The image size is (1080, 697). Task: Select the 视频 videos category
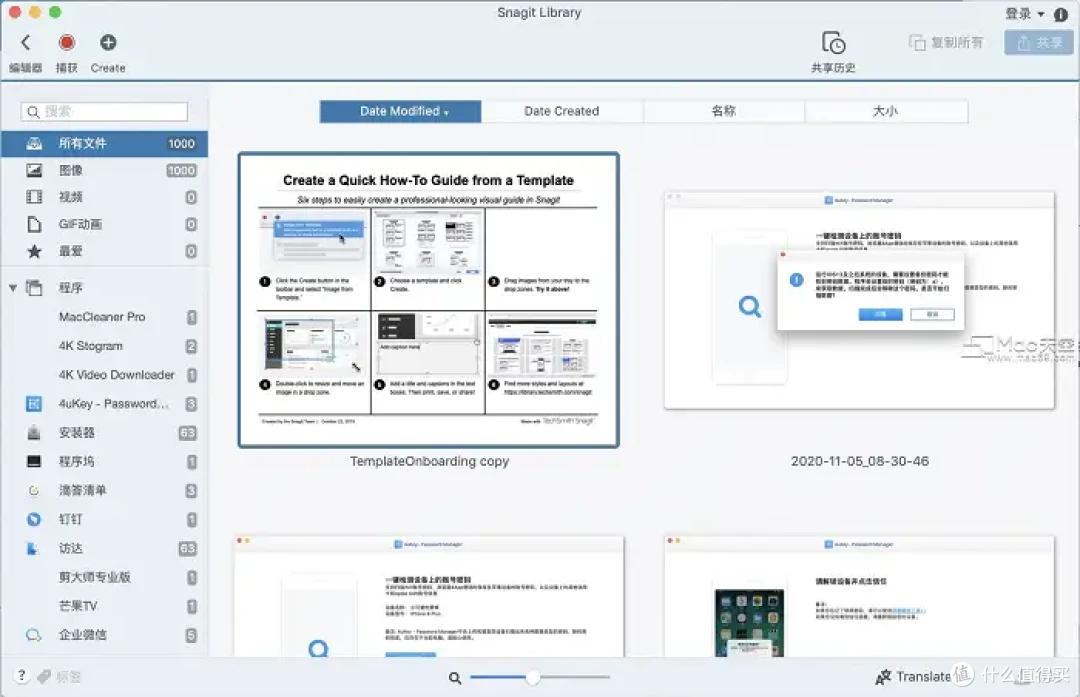click(x=105, y=197)
